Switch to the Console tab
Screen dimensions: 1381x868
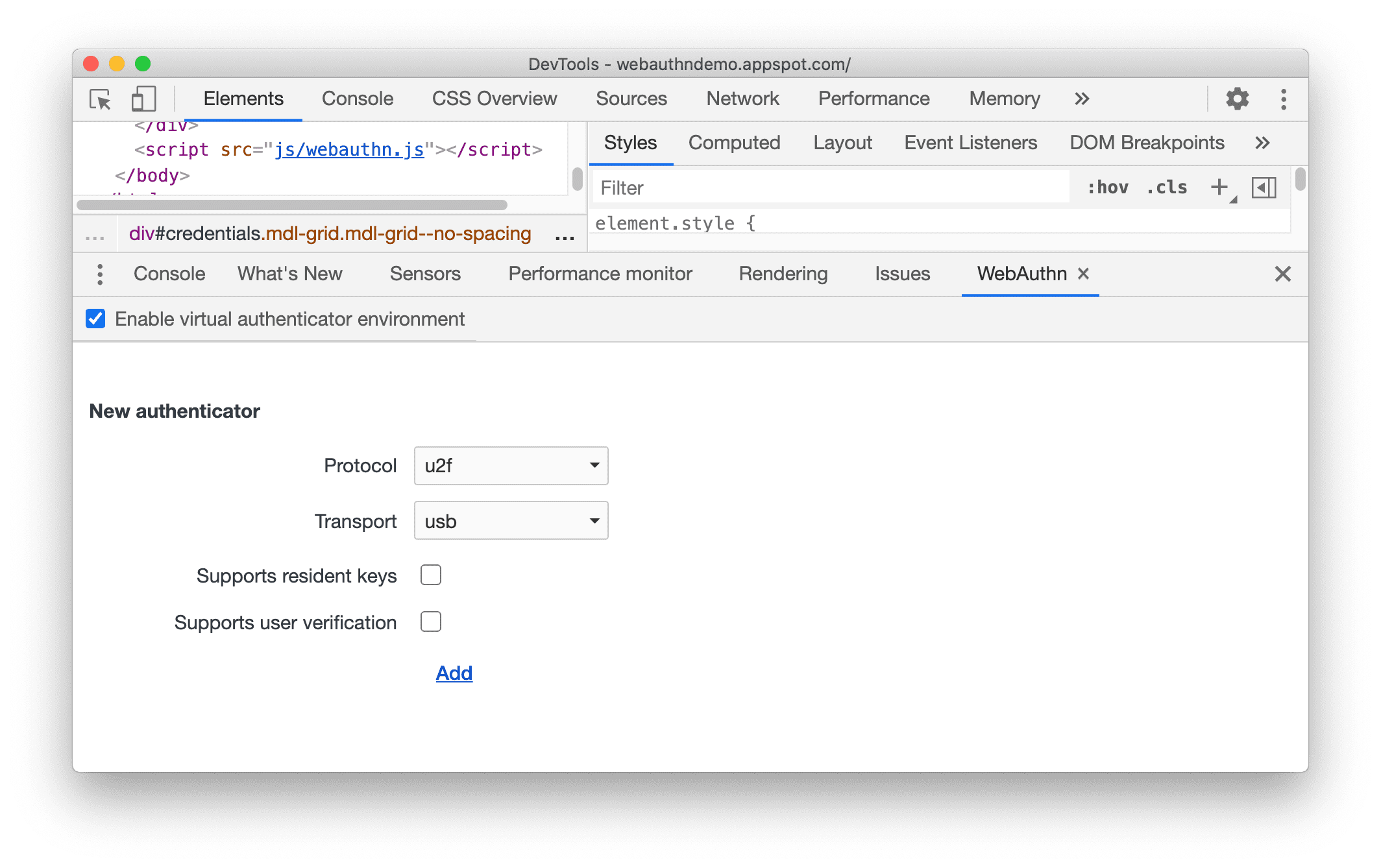(357, 97)
